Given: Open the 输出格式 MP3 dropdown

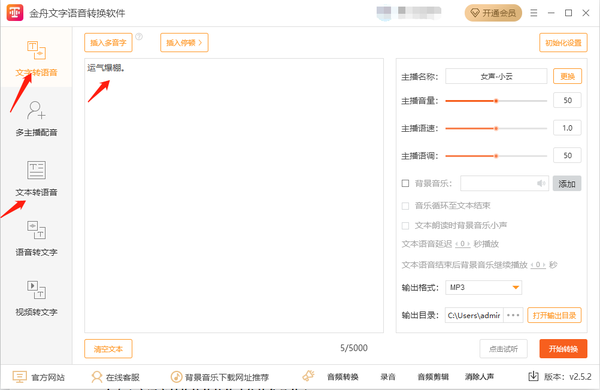Looking at the screenshot, I should [484, 287].
